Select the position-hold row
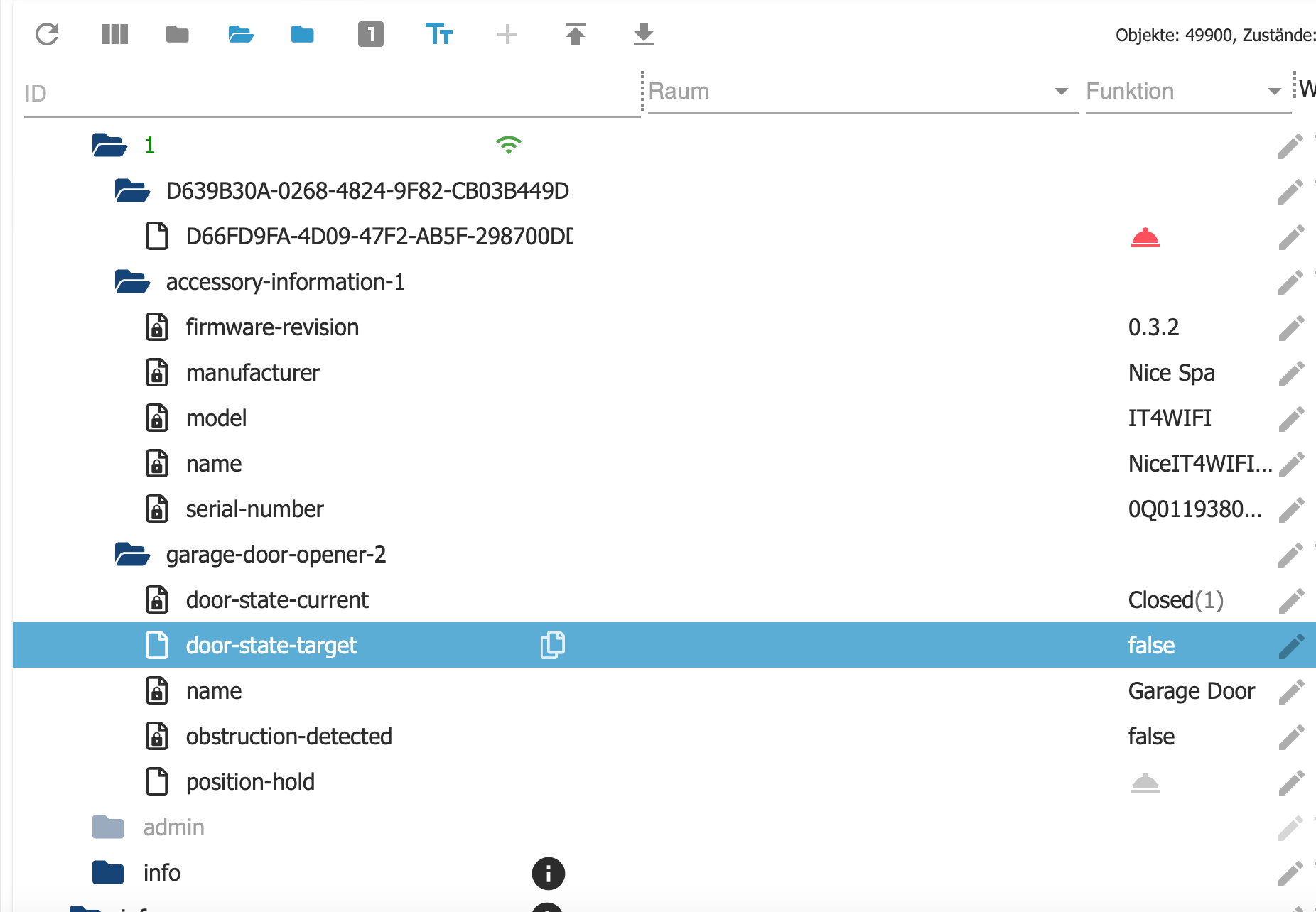The width and height of the screenshot is (1316, 912). (664, 781)
